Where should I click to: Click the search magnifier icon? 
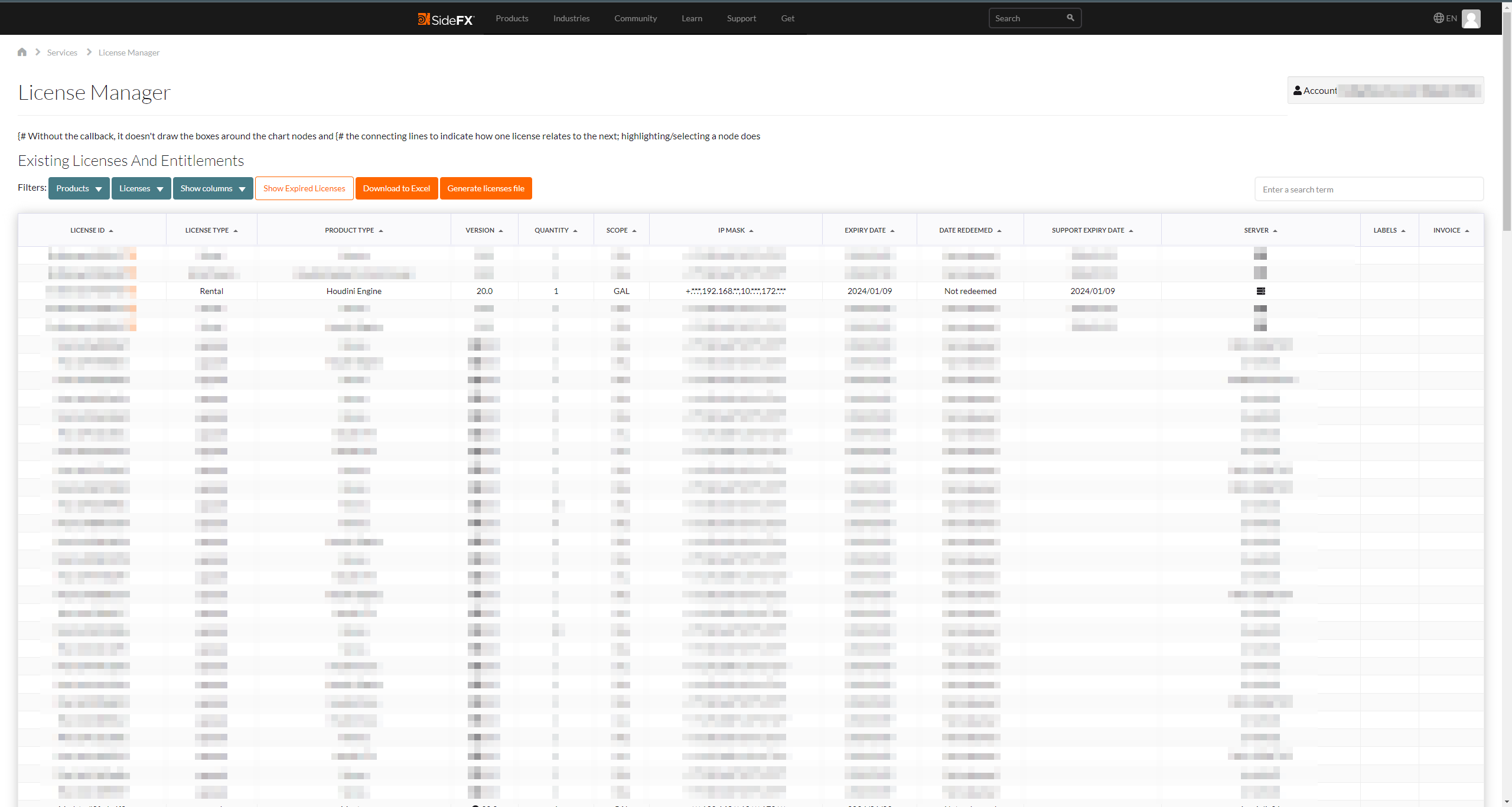pyautogui.click(x=1070, y=18)
